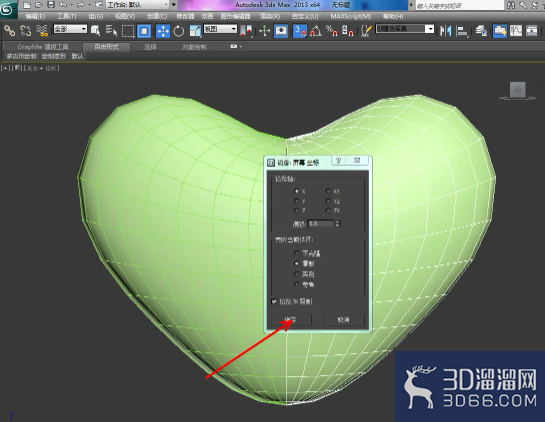
Task: Click the 确定 OK button in Mirror dialog
Action: [x=291, y=319]
